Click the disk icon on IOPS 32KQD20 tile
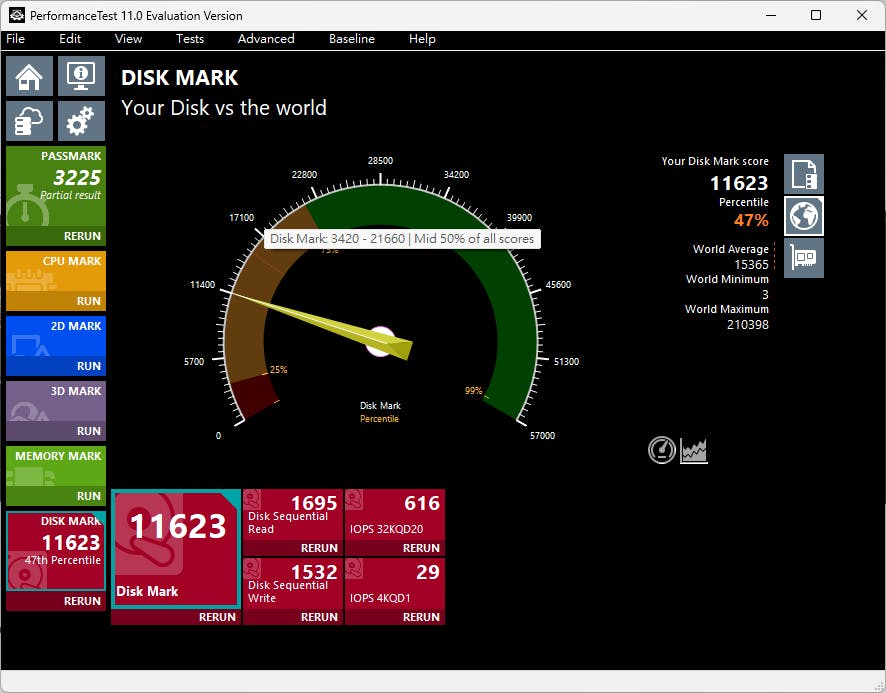This screenshot has height=693, width=886. [x=354, y=499]
